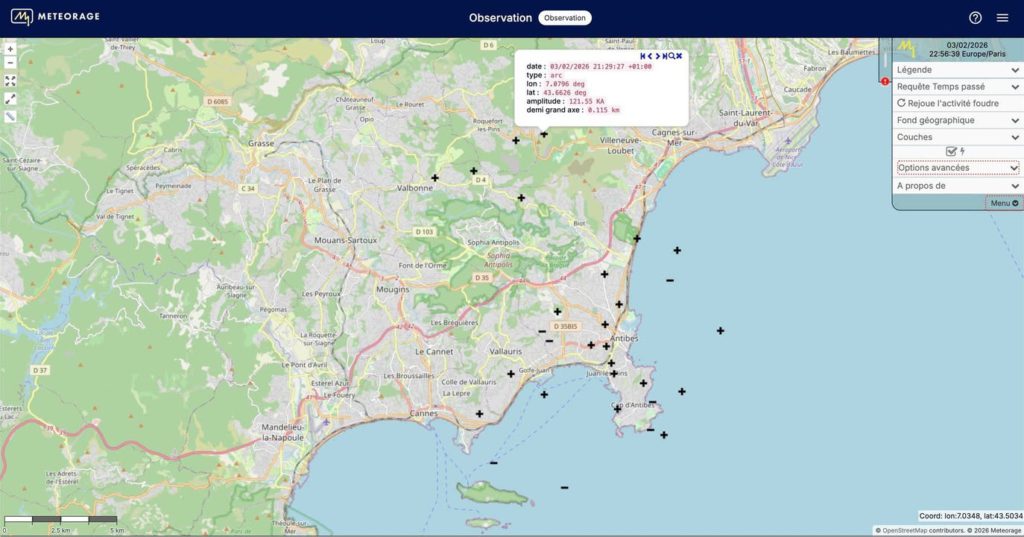The image size is (1024, 537).
Task: Jump to first strike in popup
Action: click(x=642, y=56)
